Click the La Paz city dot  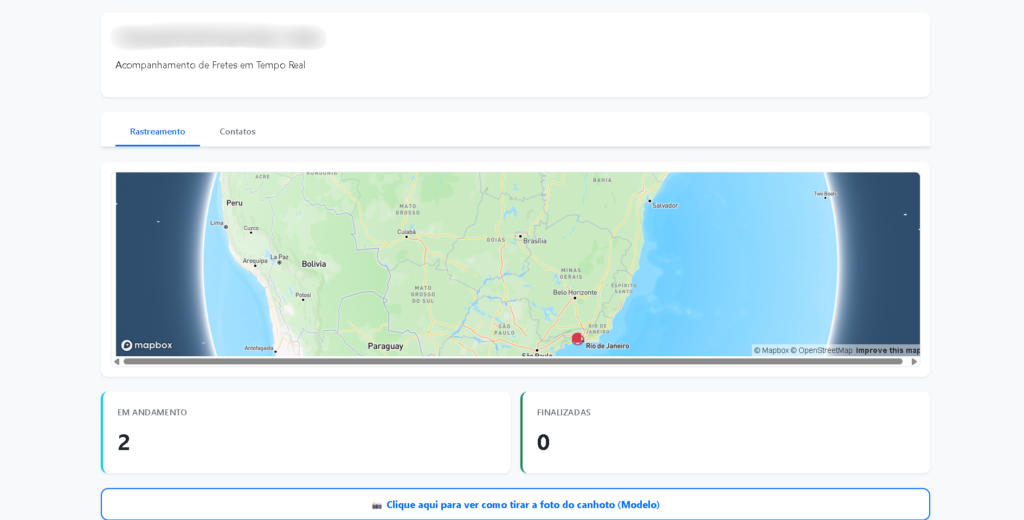(x=279, y=262)
